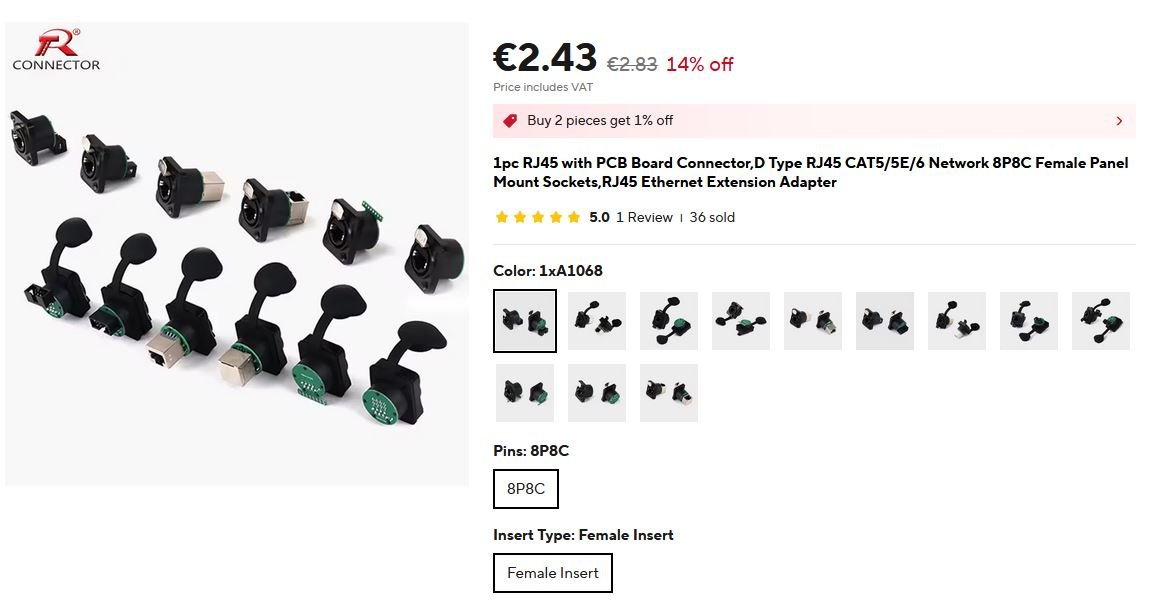Choose the eighth color variant thumbnail
The image size is (1152, 610).
click(x=1029, y=321)
